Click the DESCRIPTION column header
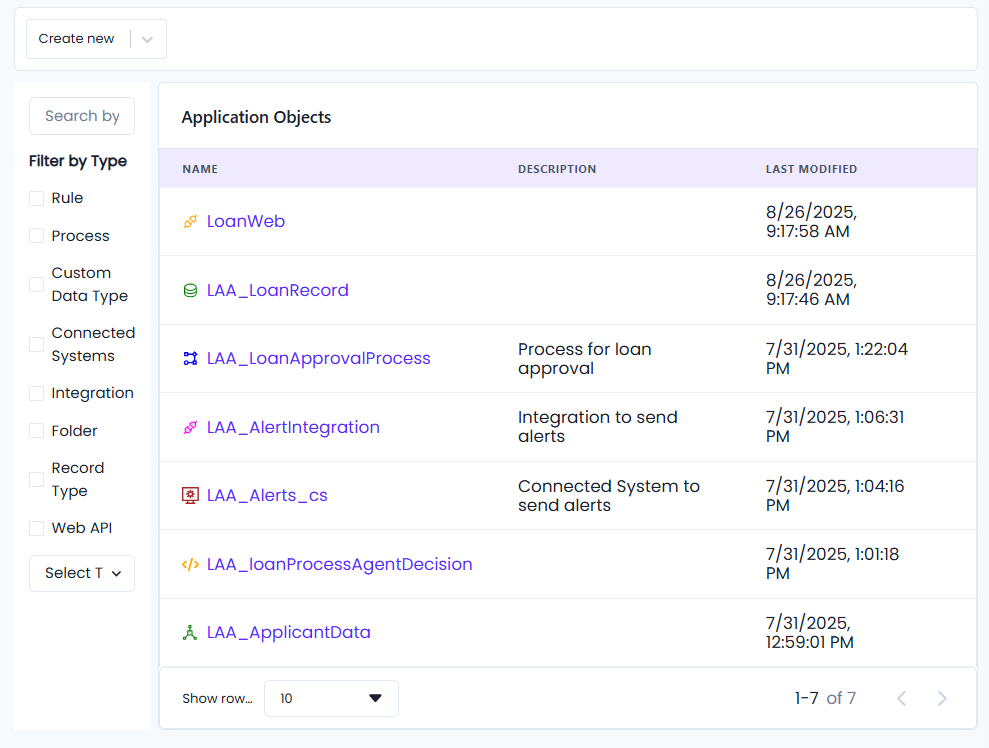This screenshot has height=748, width=989. 557,169
